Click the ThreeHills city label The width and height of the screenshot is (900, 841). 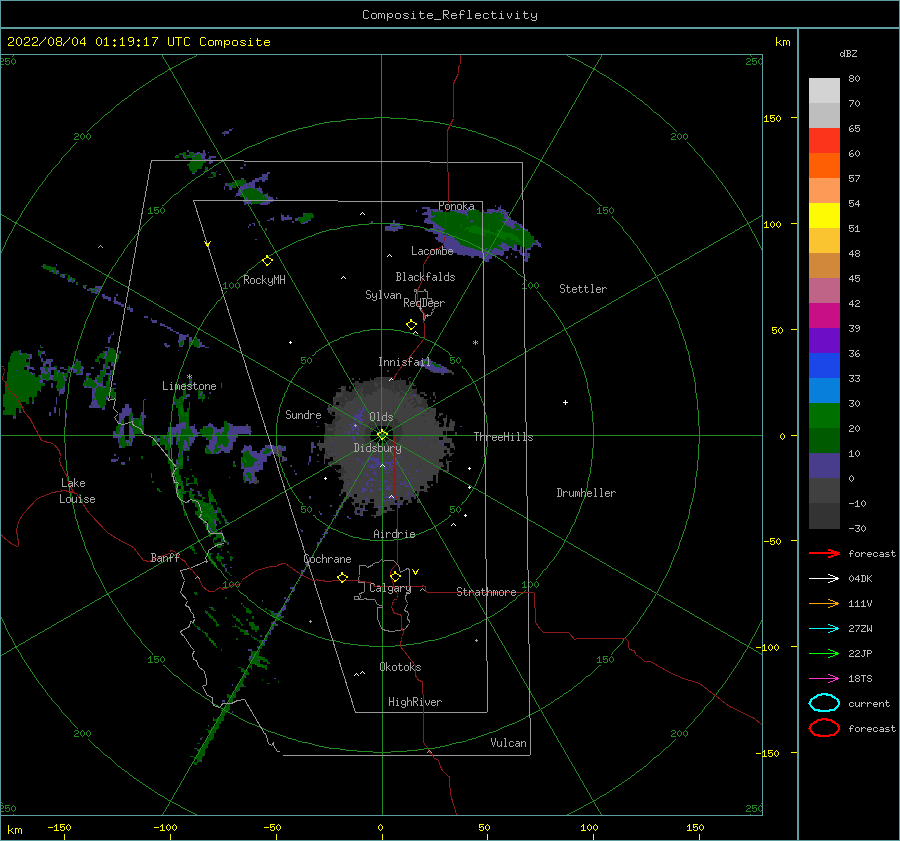503,437
